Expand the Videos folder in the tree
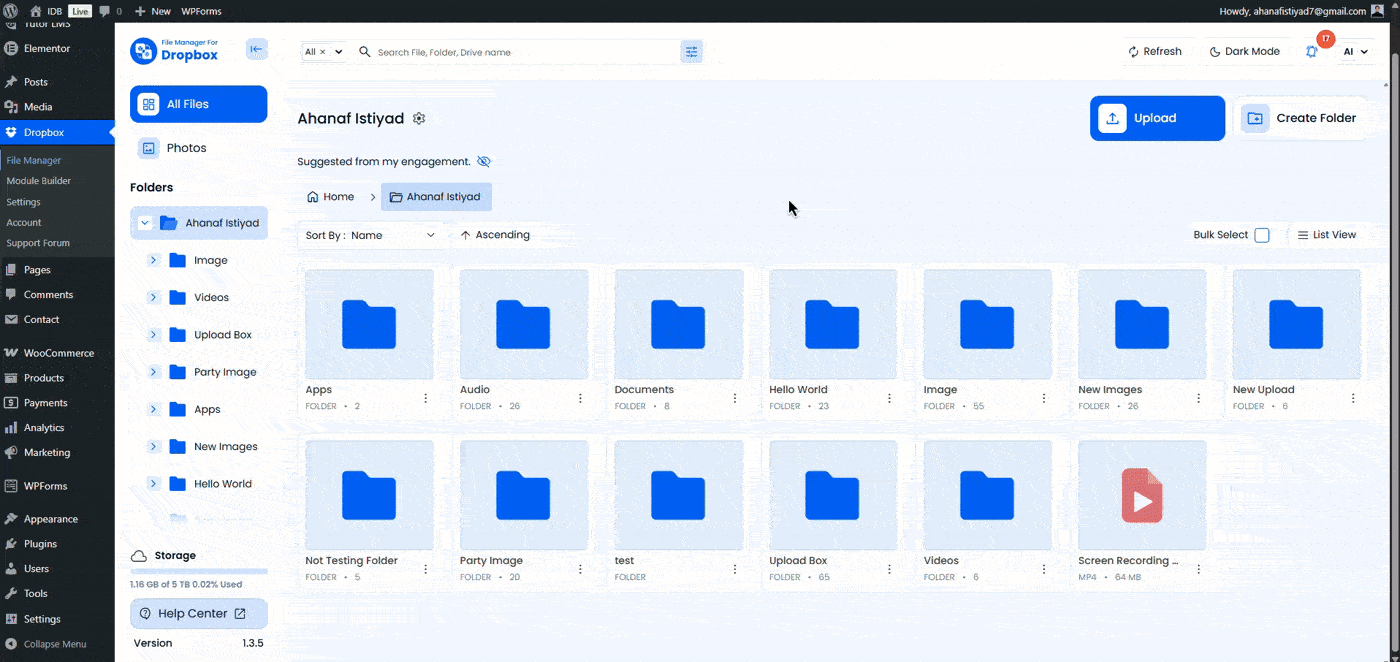The height and width of the screenshot is (662, 1400). [153, 297]
